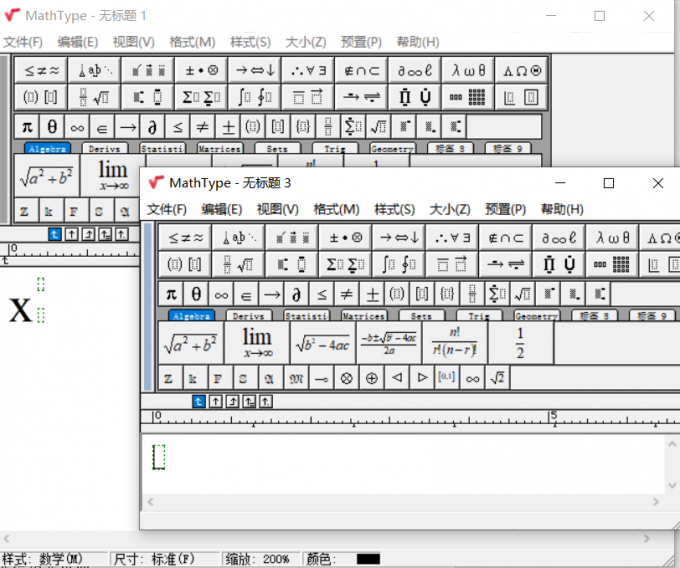Open 视图(V) menu in 无标题 1 window
Image resolution: width=680 pixels, height=568 pixels.
pos(134,42)
